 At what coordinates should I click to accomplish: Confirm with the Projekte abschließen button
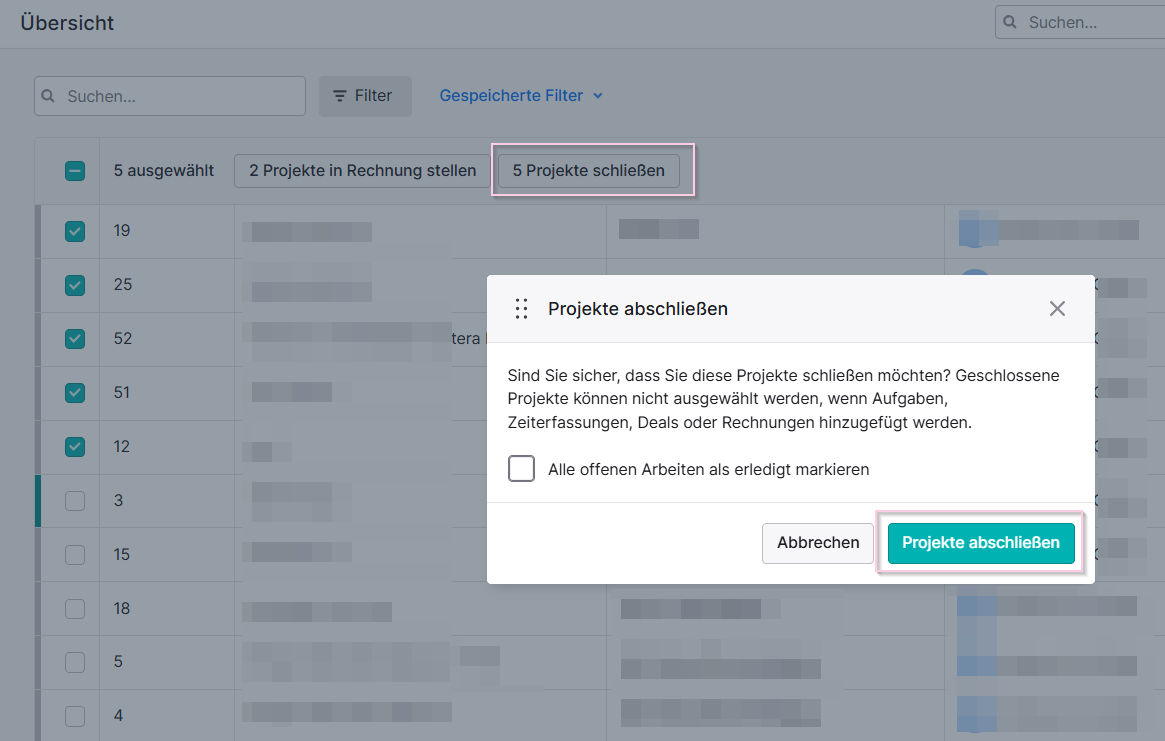tap(981, 543)
